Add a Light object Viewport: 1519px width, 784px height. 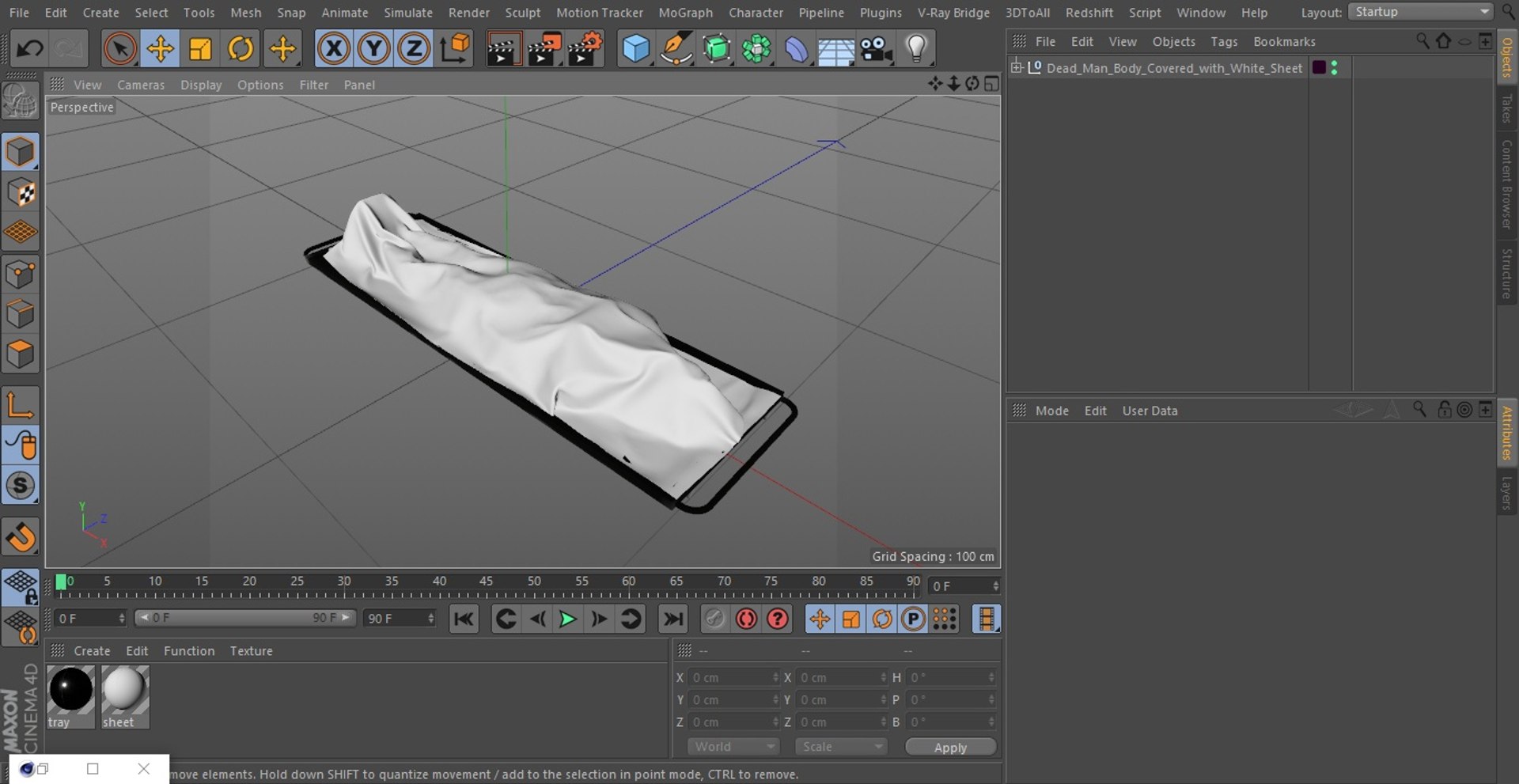click(916, 49)
